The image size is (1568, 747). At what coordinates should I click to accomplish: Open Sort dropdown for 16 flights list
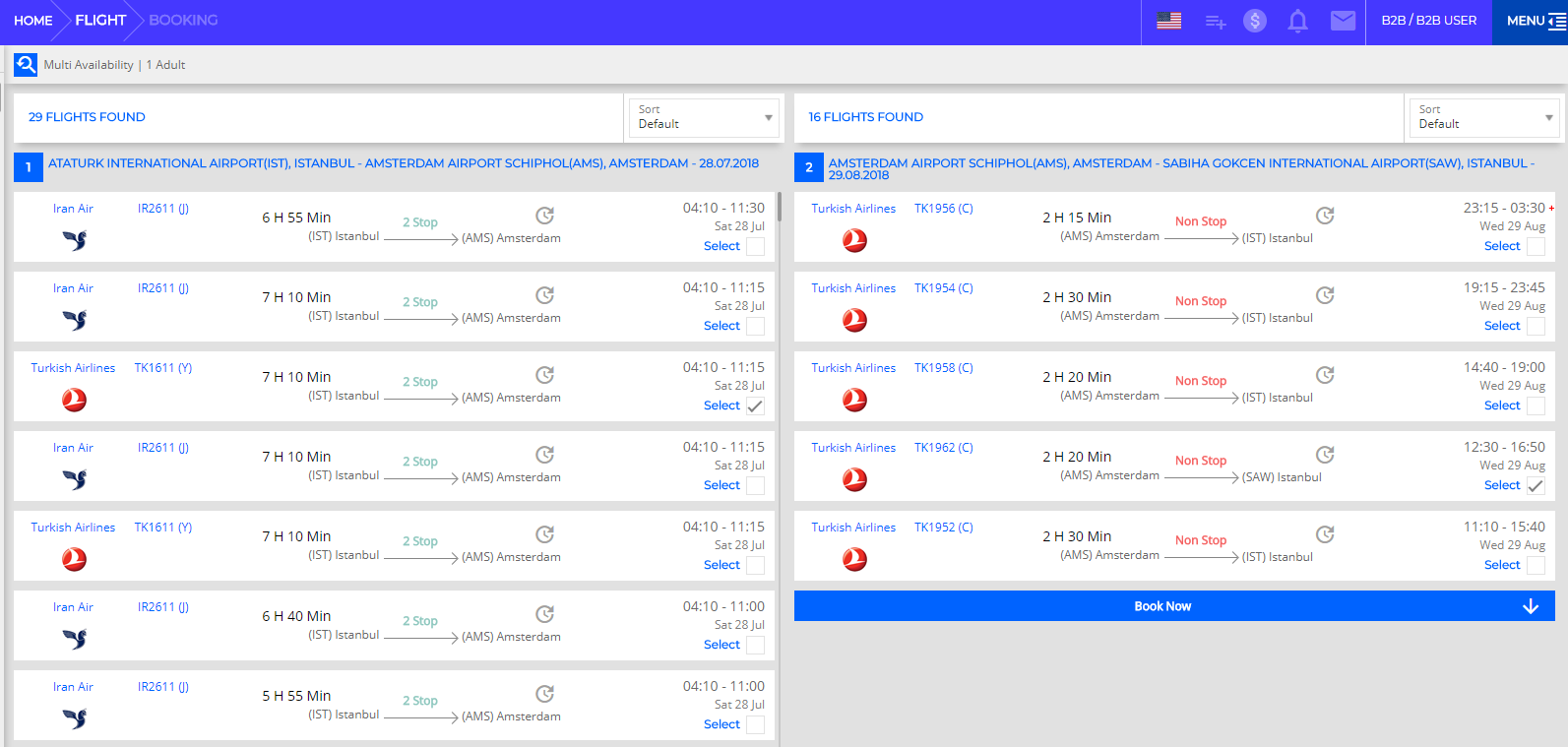tap(1484, 117)
